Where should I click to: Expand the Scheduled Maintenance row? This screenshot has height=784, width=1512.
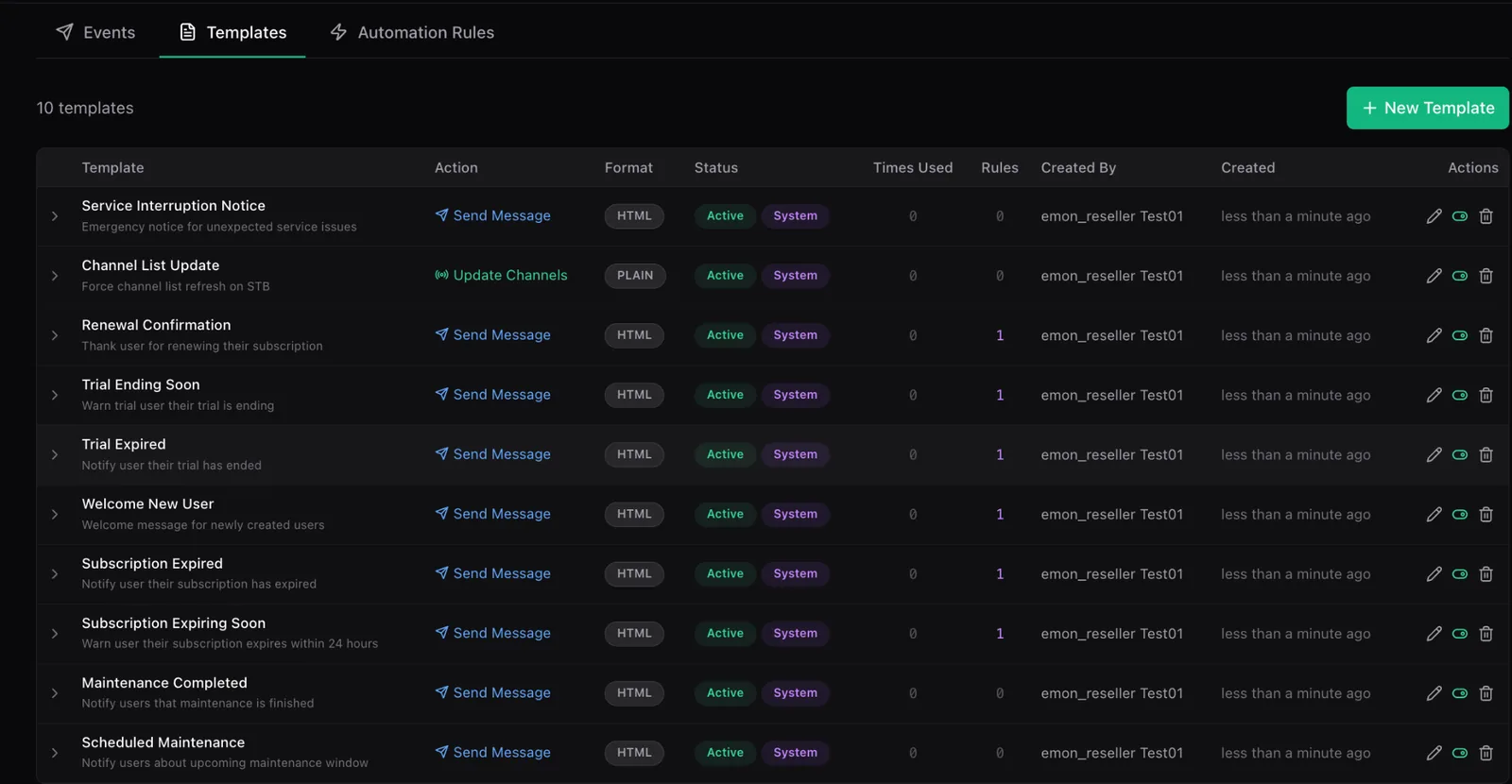(x=55, y=753)
